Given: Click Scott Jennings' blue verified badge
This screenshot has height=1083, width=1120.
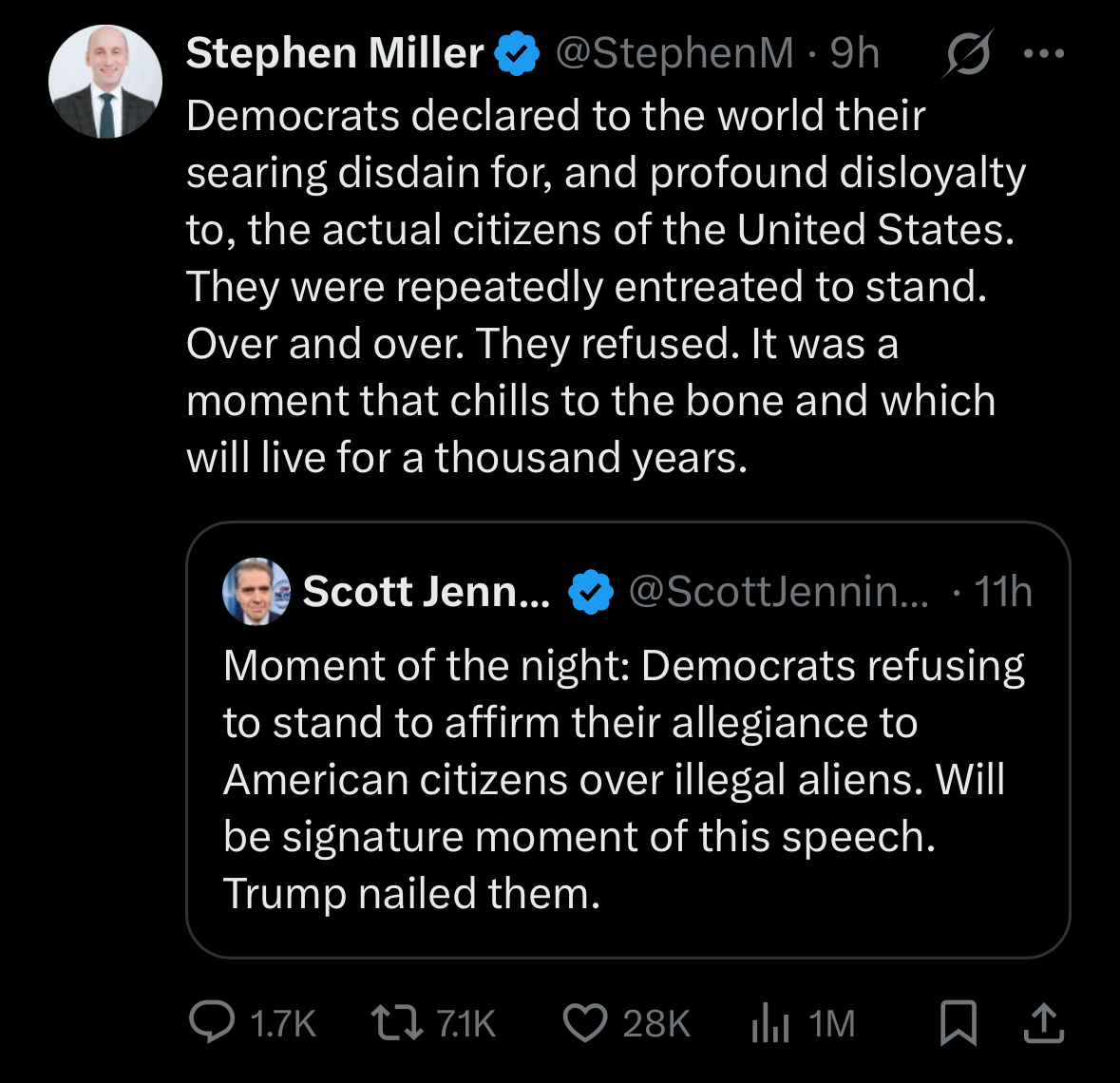Looking at the screenshot, I should point(591,592).
